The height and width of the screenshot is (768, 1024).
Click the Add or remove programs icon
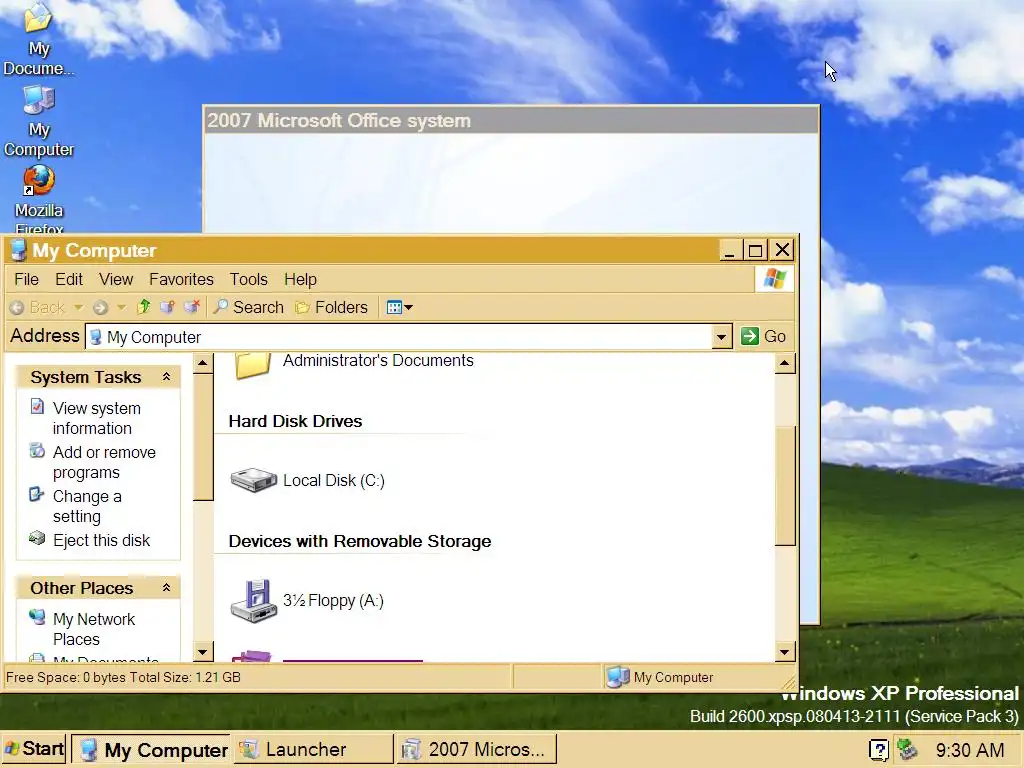pyautogui.click(x=37, y=451)
